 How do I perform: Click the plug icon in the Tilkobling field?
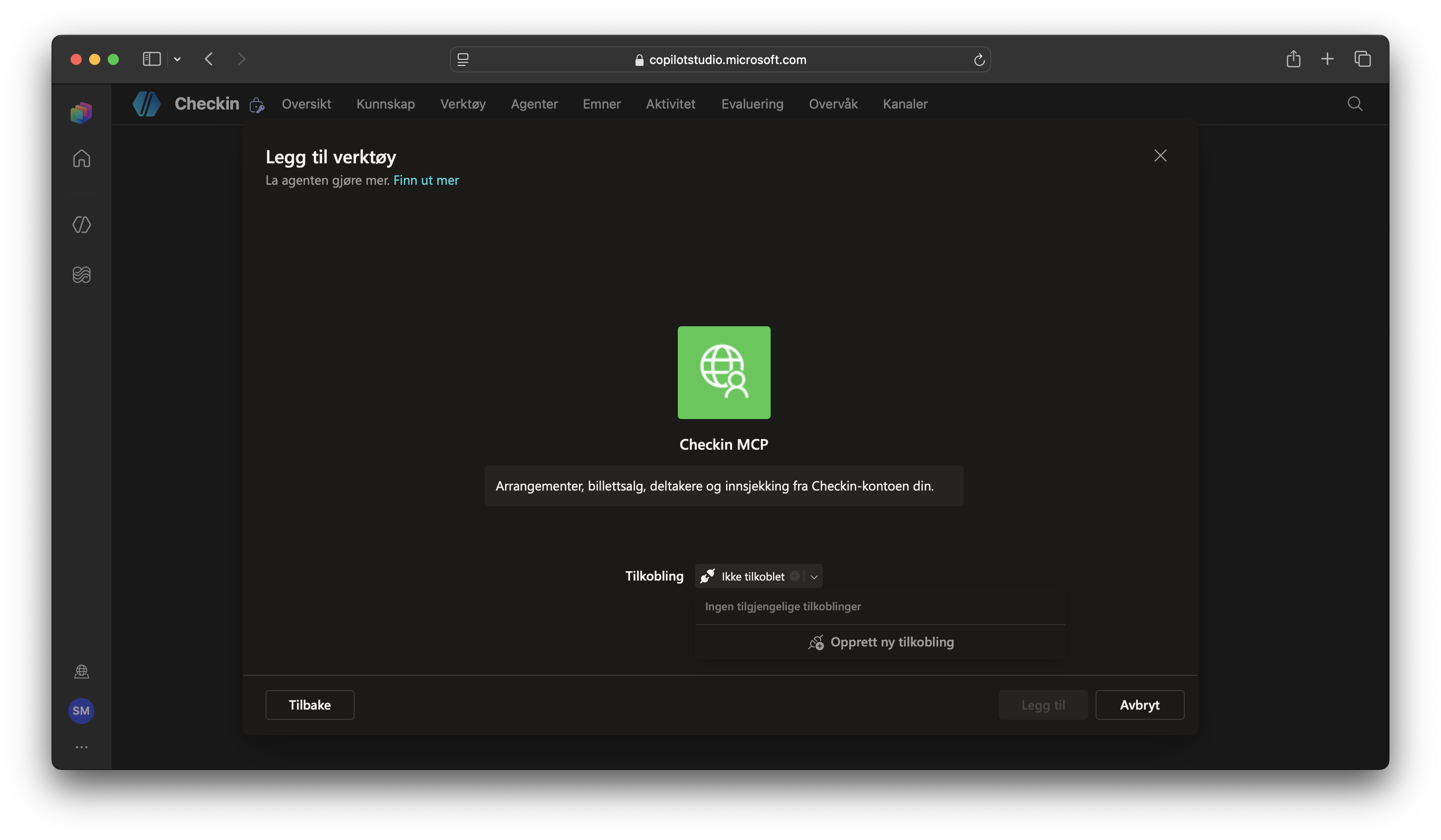point(708,576)
